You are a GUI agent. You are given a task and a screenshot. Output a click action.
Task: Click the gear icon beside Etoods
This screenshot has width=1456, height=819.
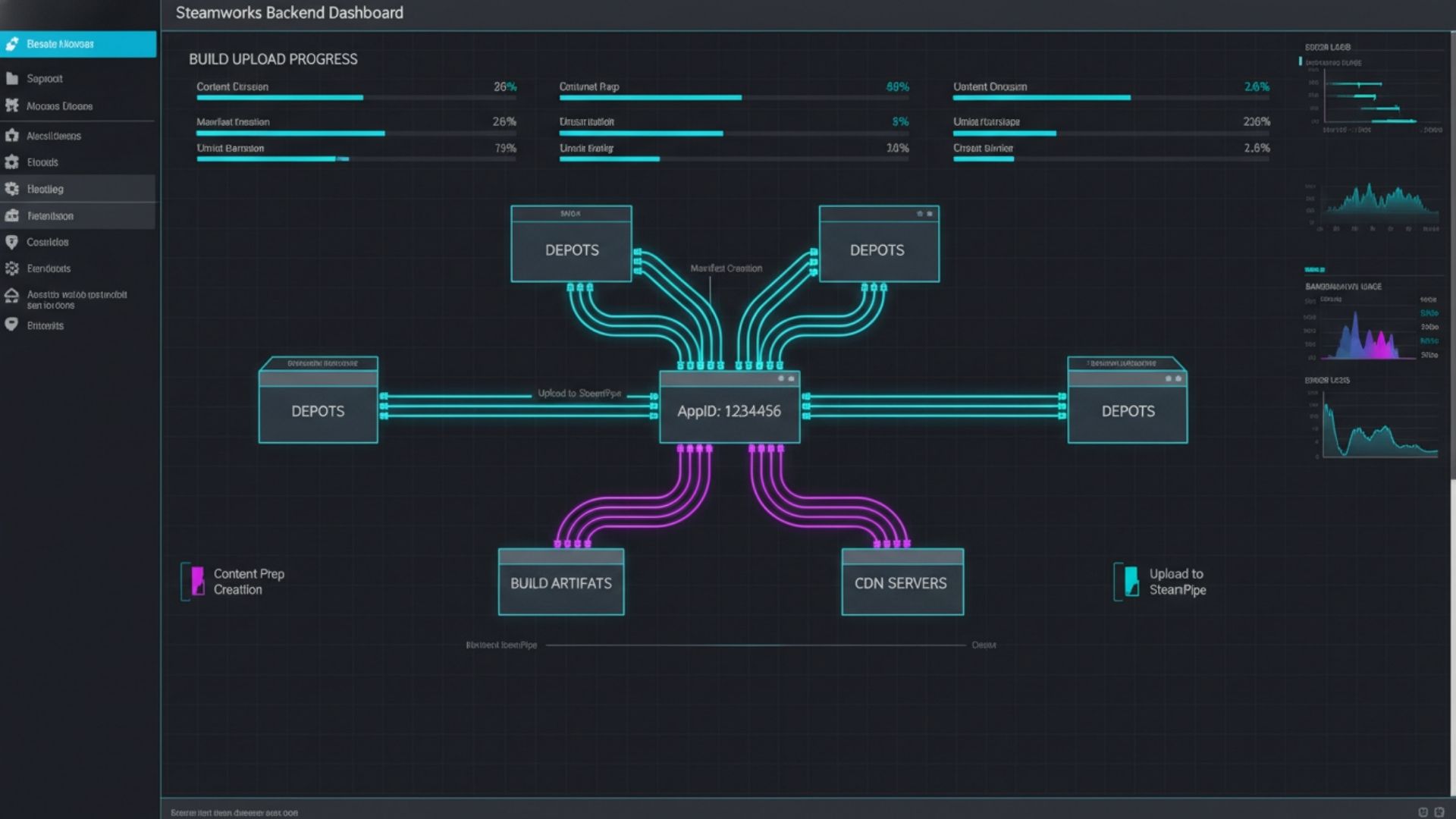tap(12, 162)
